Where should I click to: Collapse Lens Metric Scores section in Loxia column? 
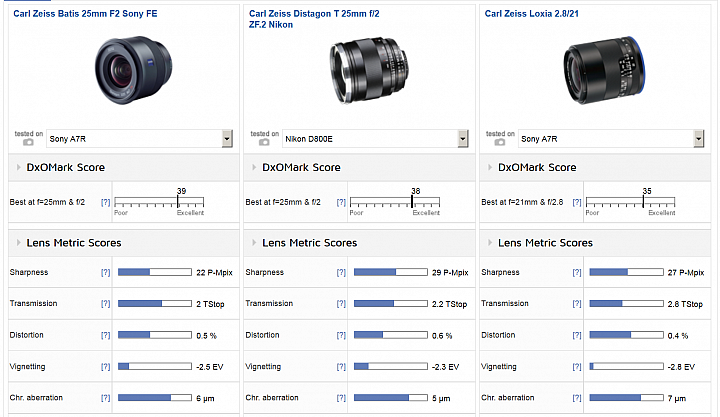pyautogui.click(x=488, y=243)
